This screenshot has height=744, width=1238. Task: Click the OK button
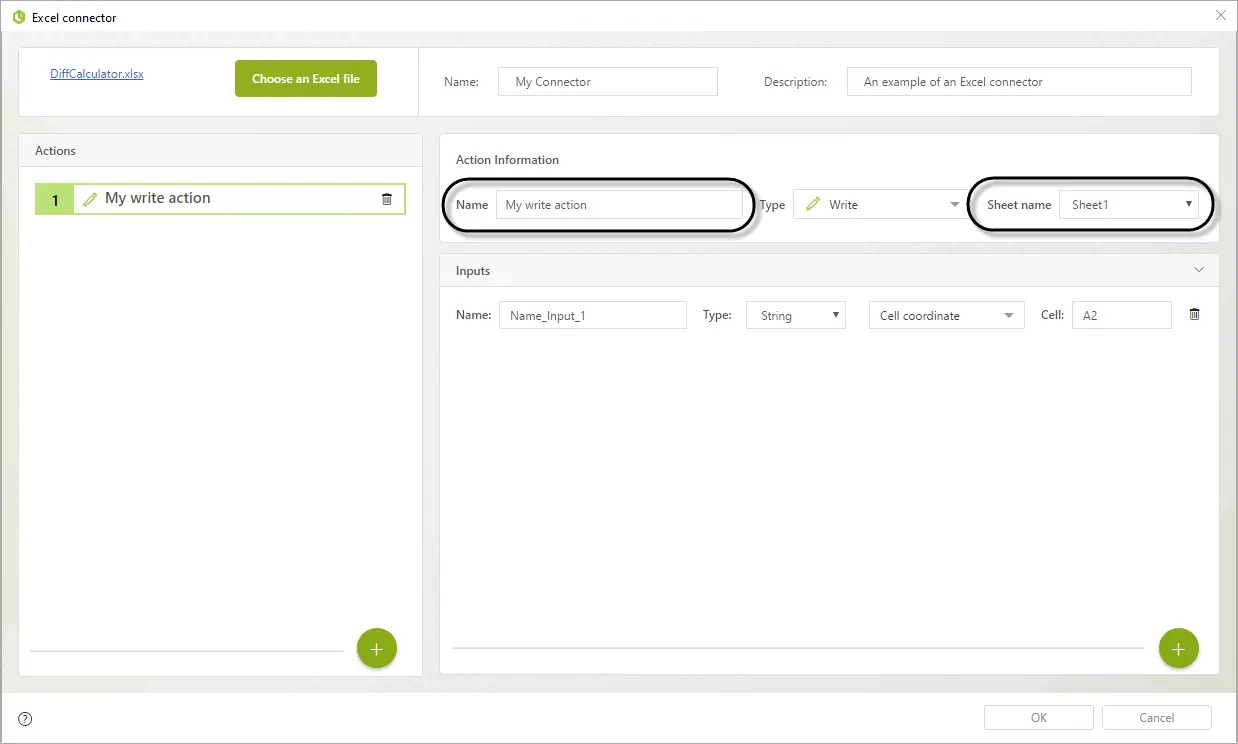1039,717
